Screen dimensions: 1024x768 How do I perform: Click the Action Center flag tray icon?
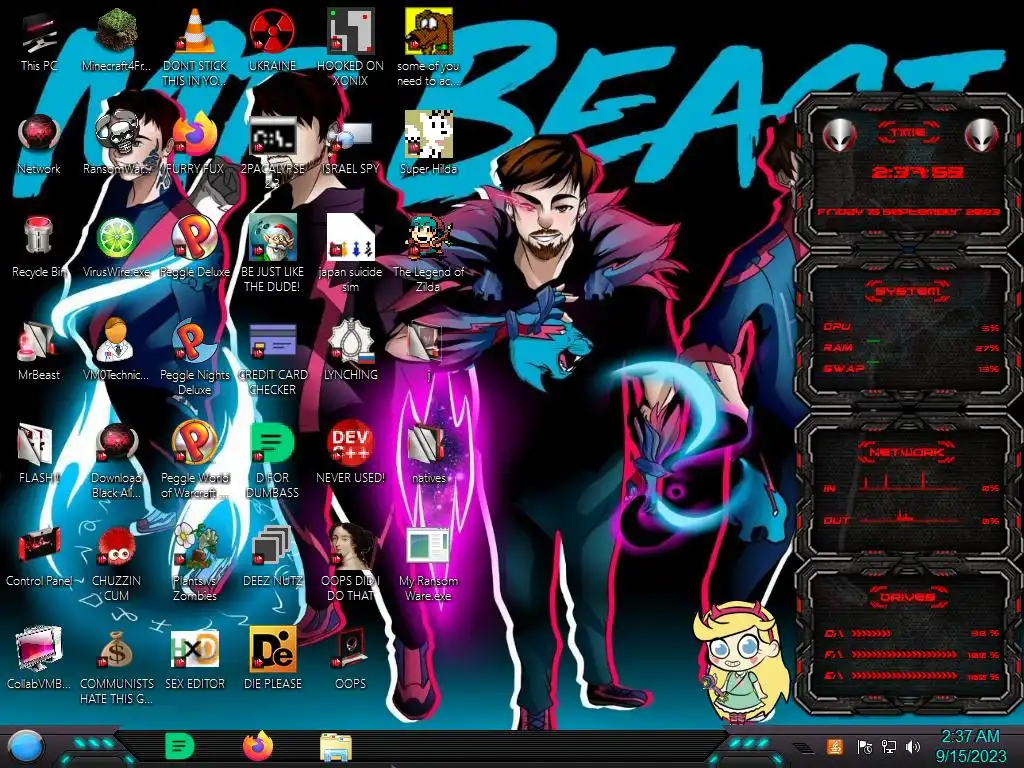pyautogui.click(x=864, y=746)
